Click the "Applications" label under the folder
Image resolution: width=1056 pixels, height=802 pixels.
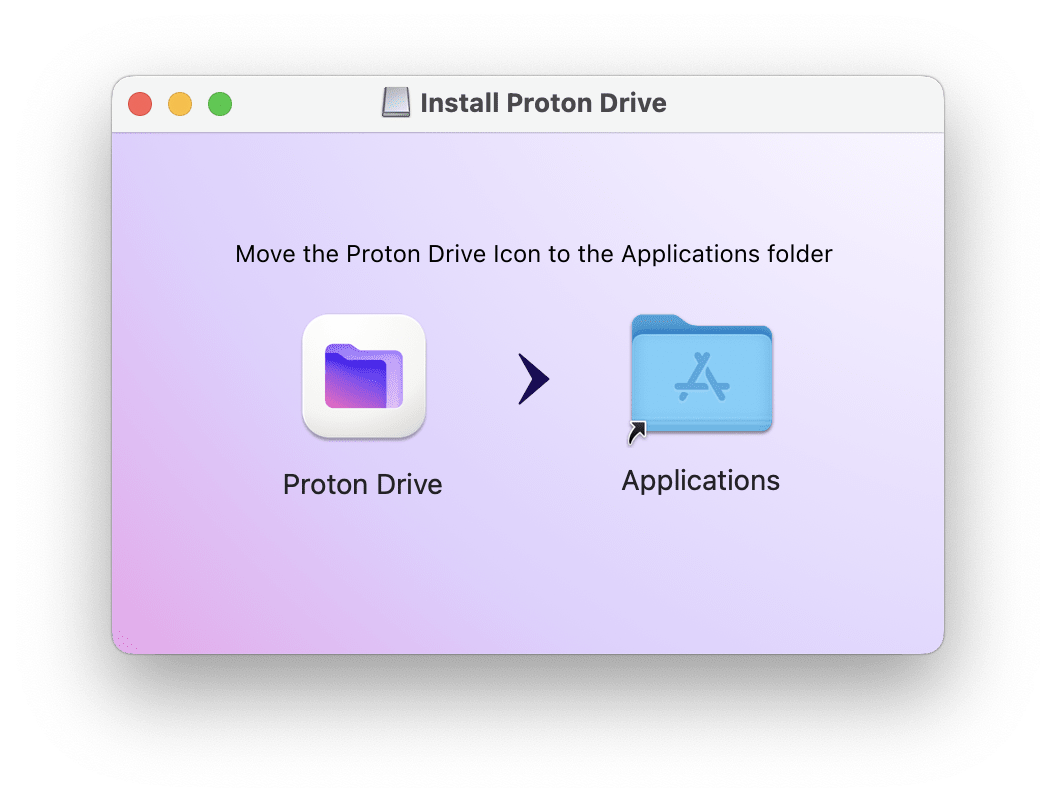[x=700, y=481]
